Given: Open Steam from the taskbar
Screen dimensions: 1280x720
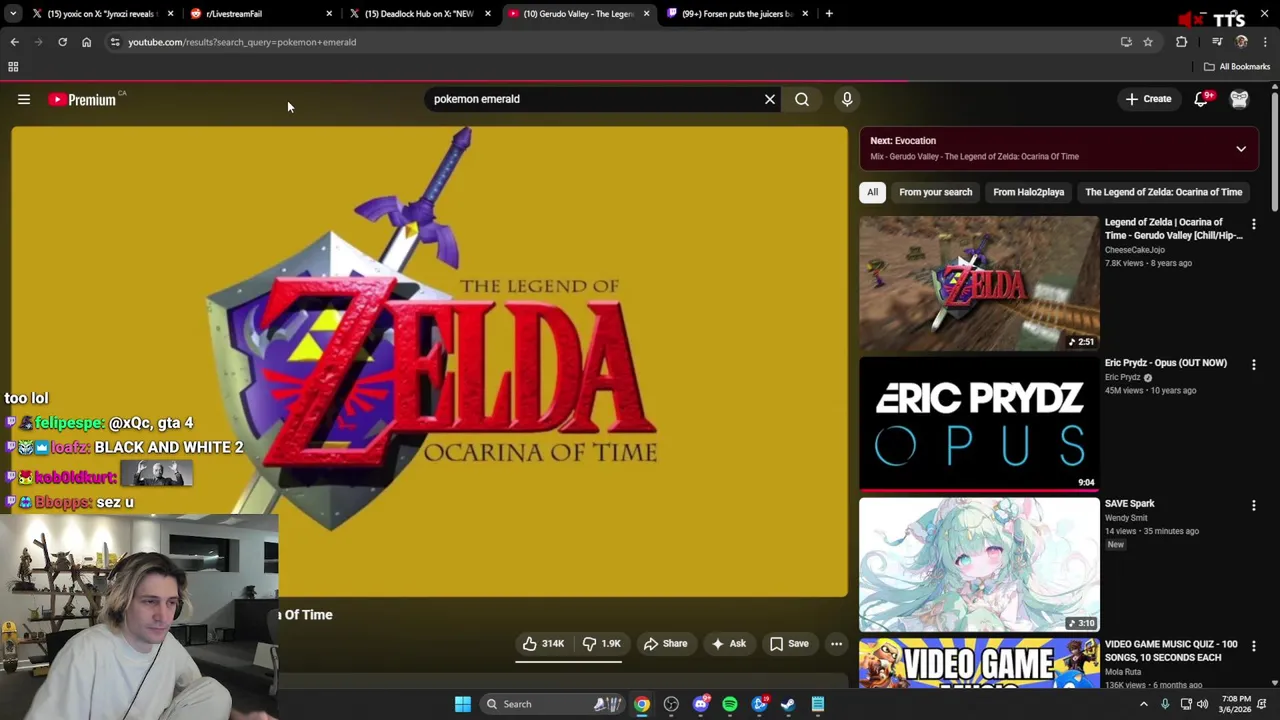Looking at the screenshot, I should tap(788, 704).
